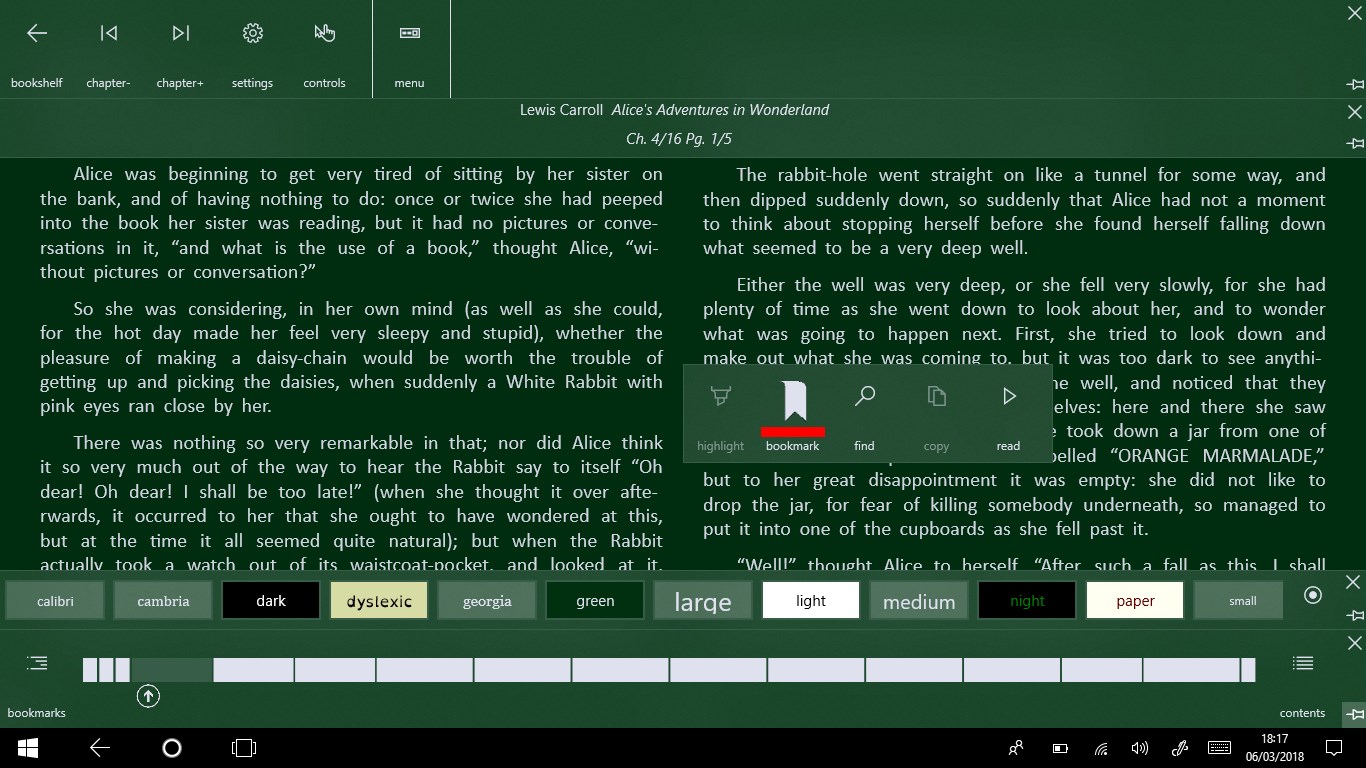1366x768 pixels.
Task: Open the People icon in tray
Action: (1016, 748)
